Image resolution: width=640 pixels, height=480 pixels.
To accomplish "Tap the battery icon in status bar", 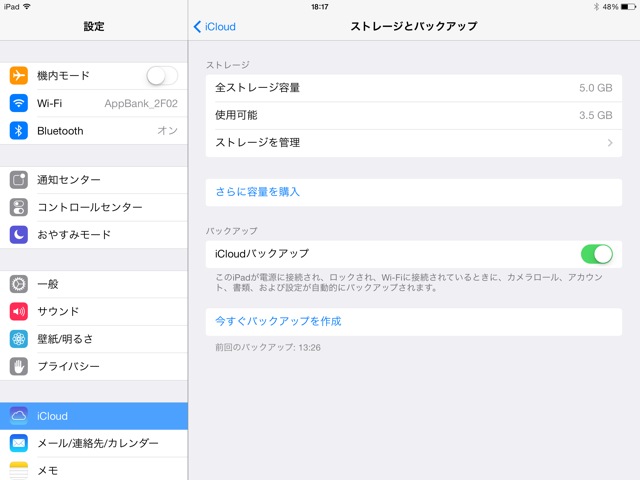I will [x=628, y=7].
